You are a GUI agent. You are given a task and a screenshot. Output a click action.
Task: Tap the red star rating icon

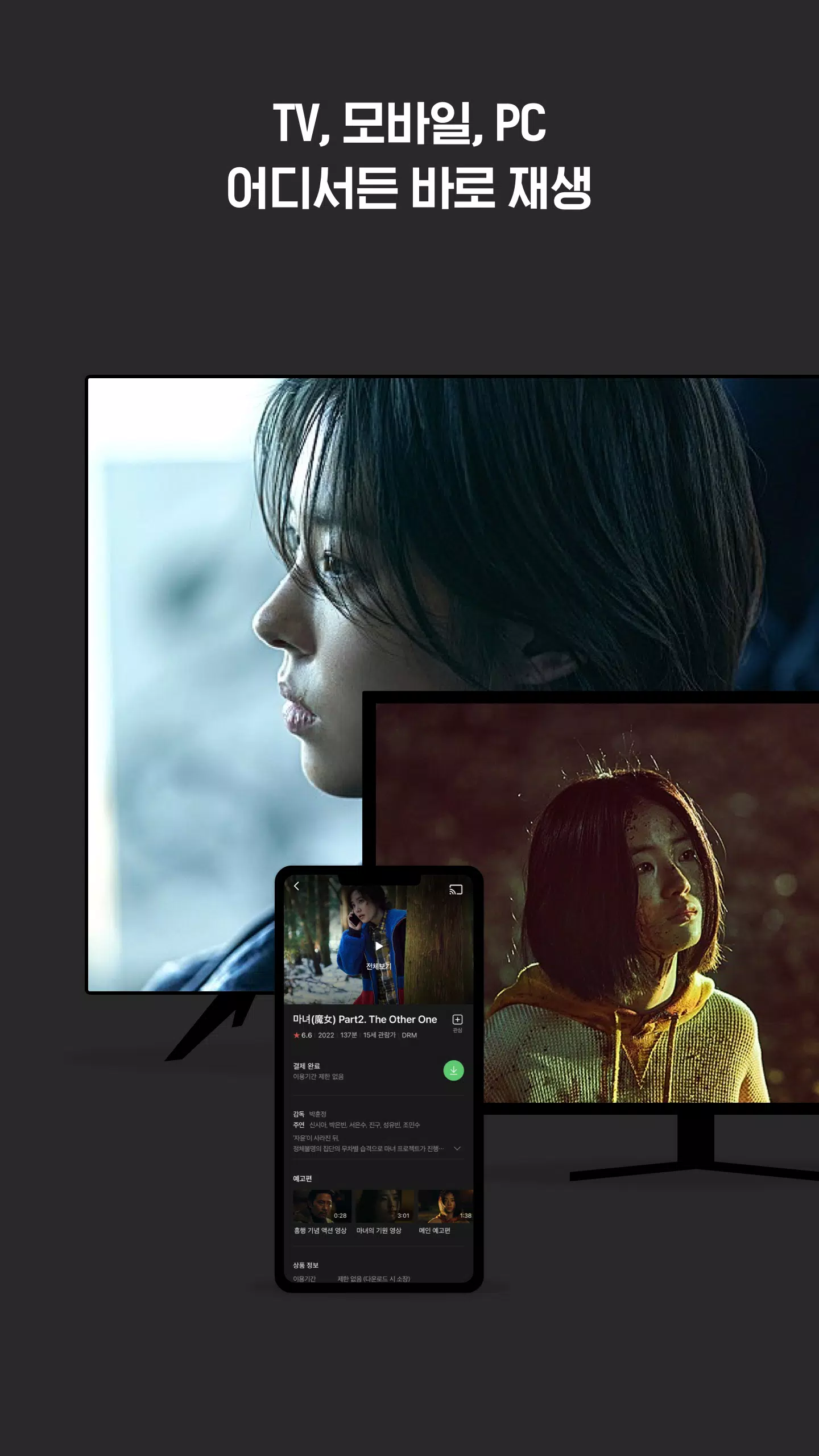point(296,1035)
